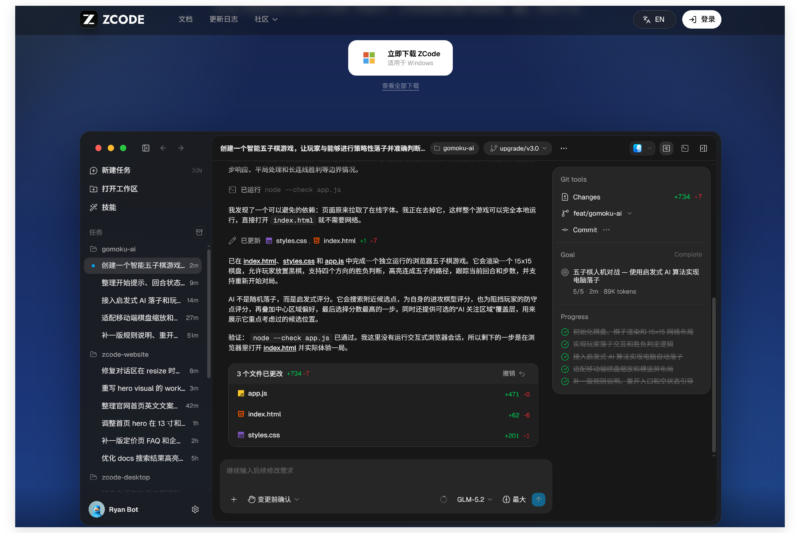Open the 更新日志 changelog page
The image size is (800, 533).
[223, 19]
